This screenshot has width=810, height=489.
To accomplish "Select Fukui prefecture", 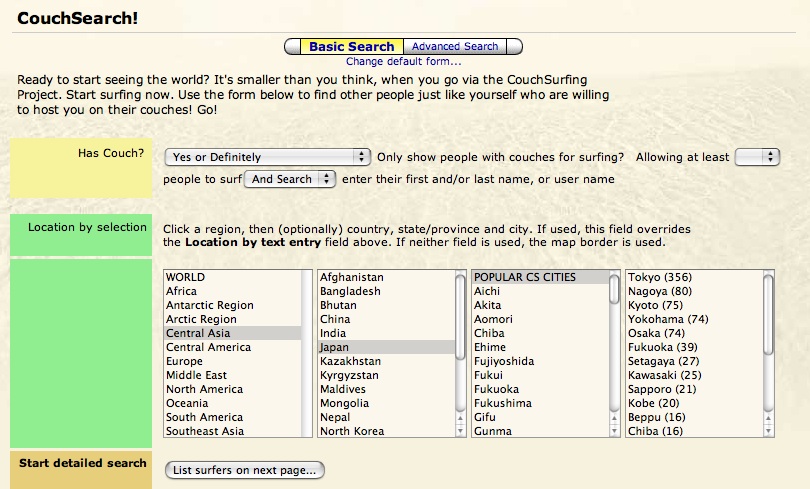I will 541,375.
